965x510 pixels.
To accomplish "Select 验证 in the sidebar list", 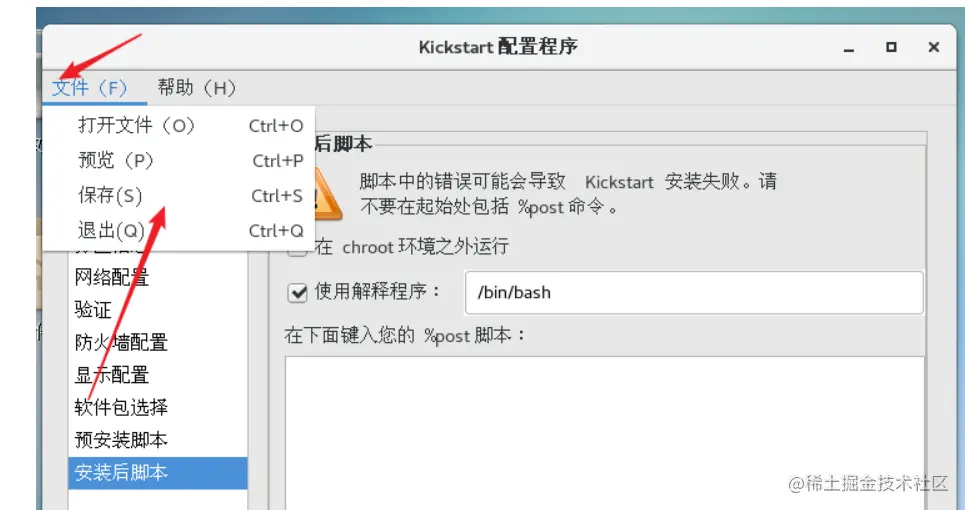I will 158,310.
